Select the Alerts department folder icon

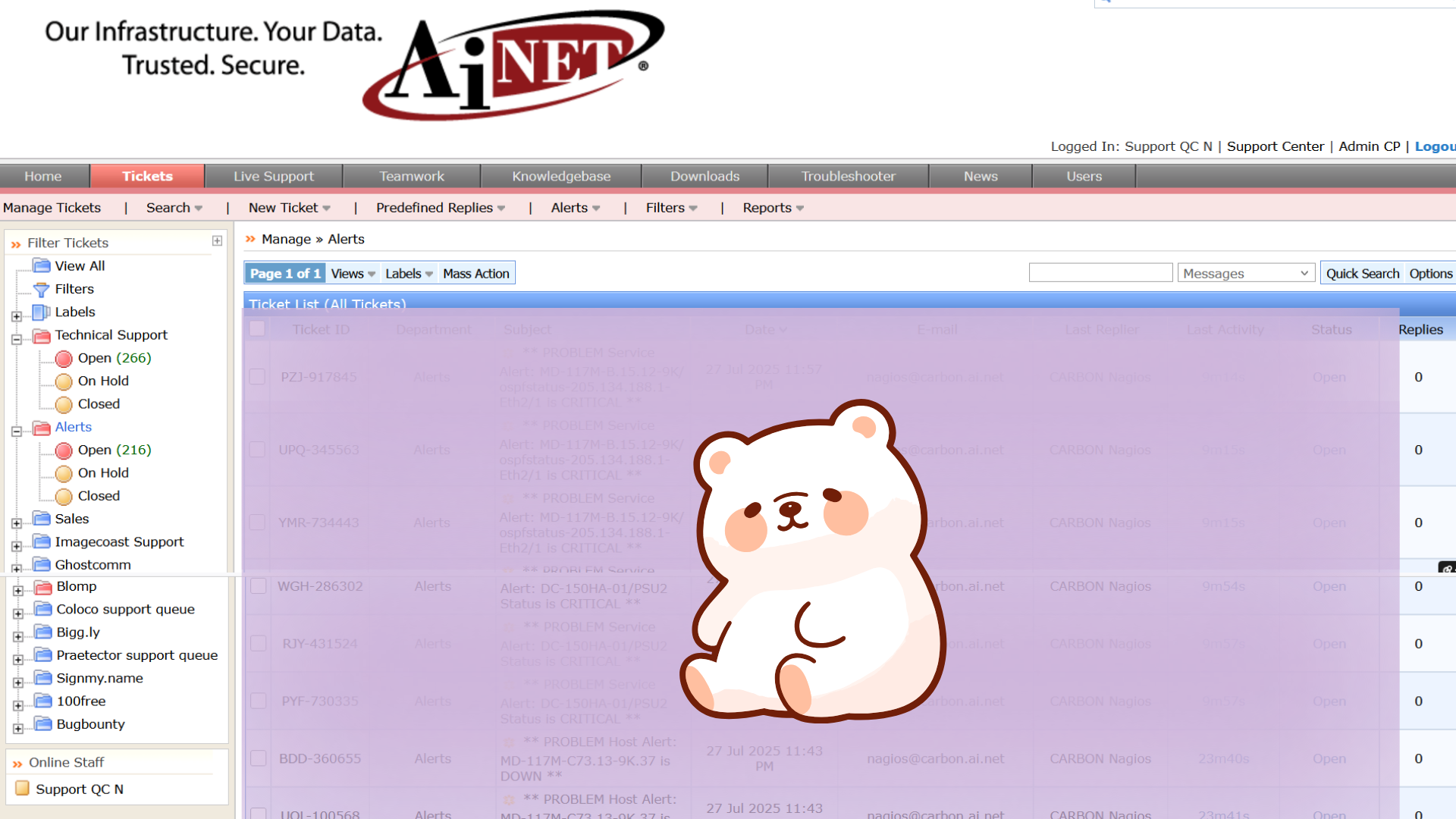(42, 428)
